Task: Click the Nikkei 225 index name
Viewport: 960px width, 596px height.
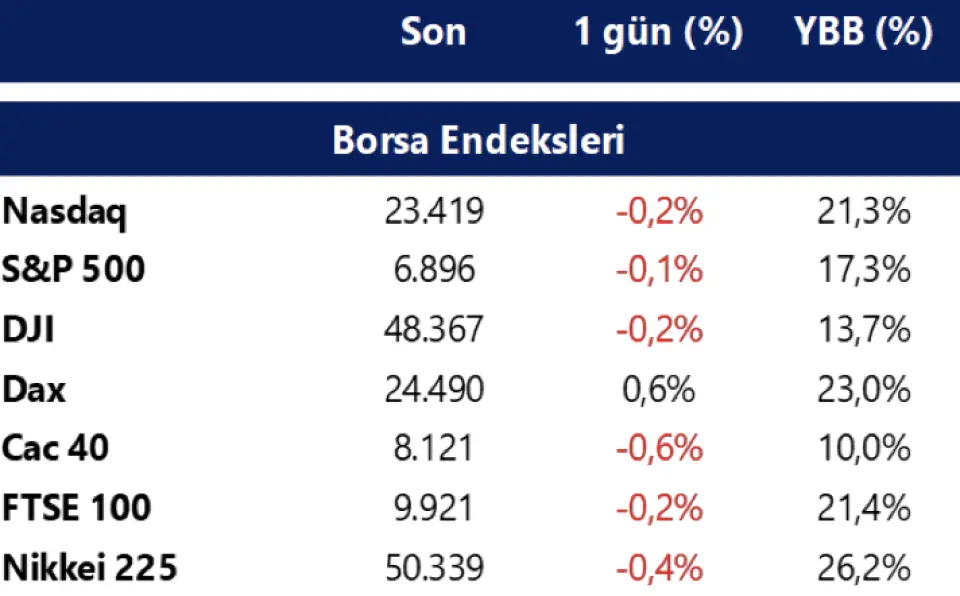Action: pos(89,568)
